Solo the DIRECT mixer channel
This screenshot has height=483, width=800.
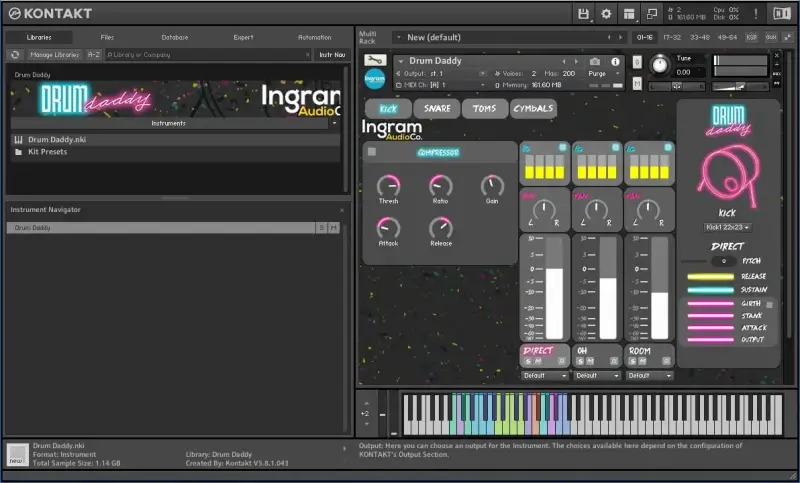528,361
